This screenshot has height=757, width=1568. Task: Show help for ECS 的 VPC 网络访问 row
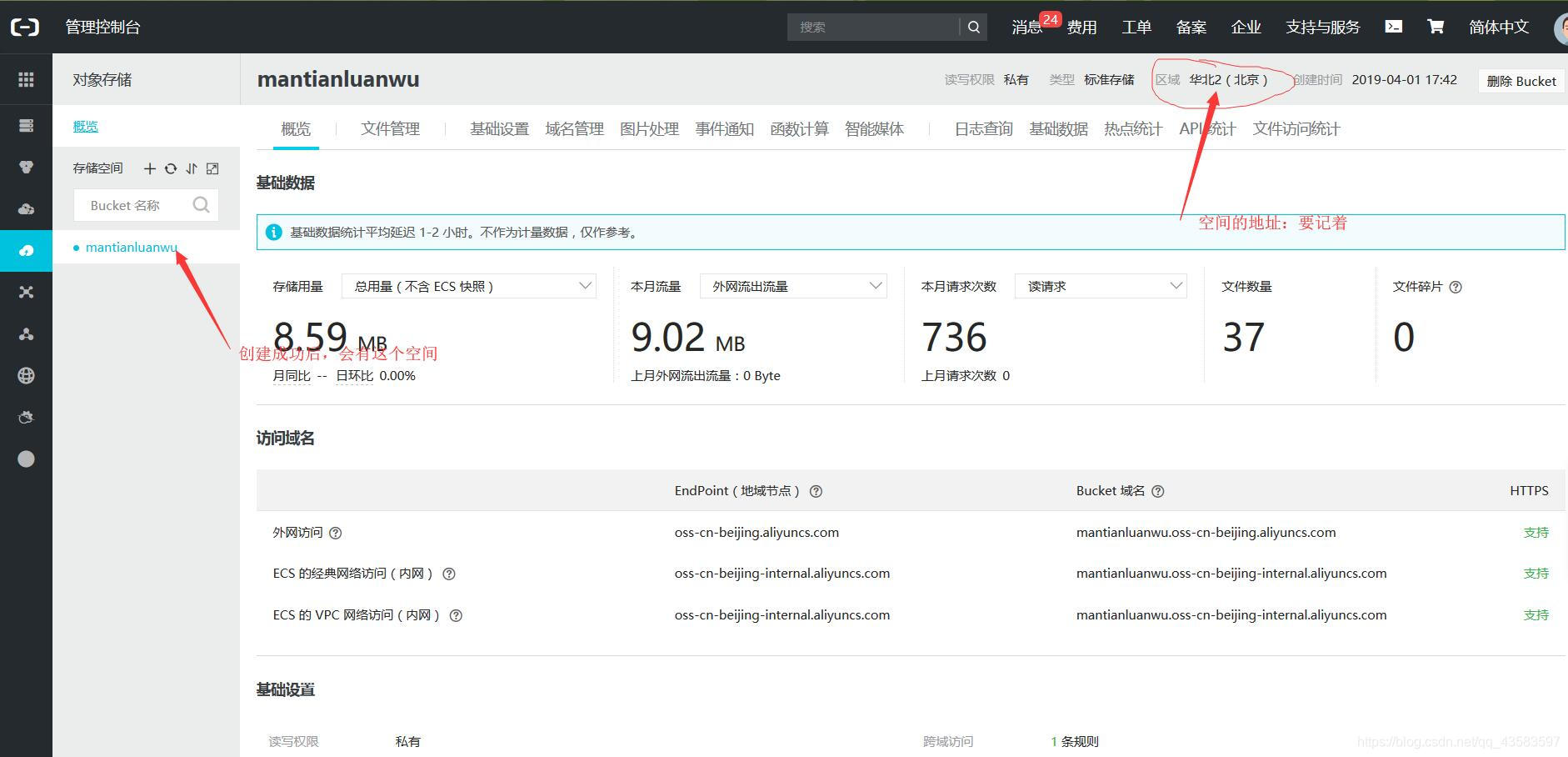click(x=456, y=615)
